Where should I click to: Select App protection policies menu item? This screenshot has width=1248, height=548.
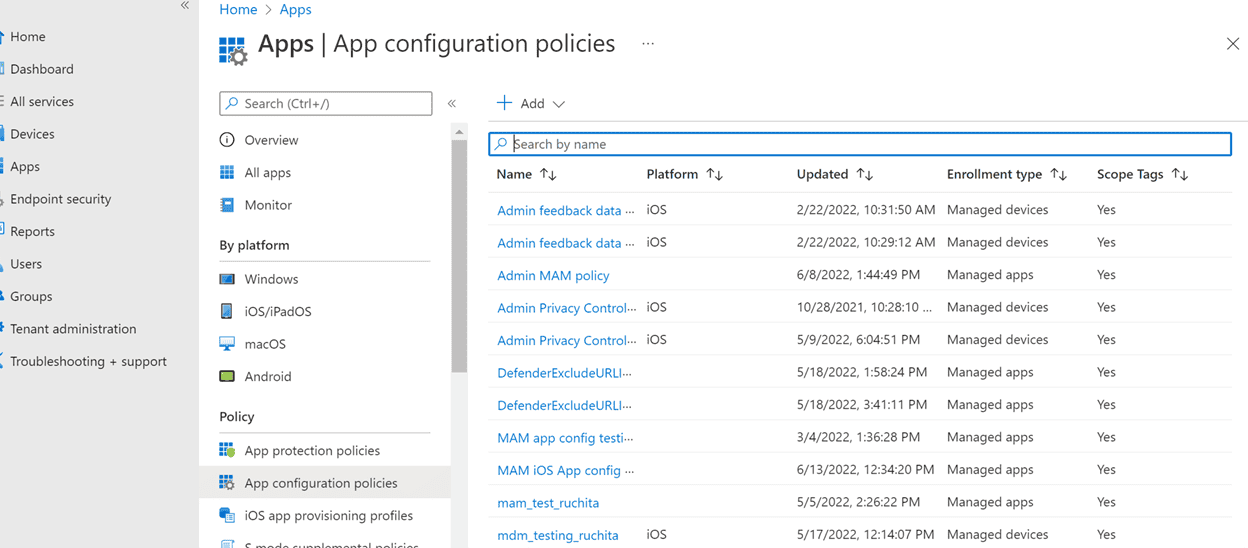click(x=312, y=451)
